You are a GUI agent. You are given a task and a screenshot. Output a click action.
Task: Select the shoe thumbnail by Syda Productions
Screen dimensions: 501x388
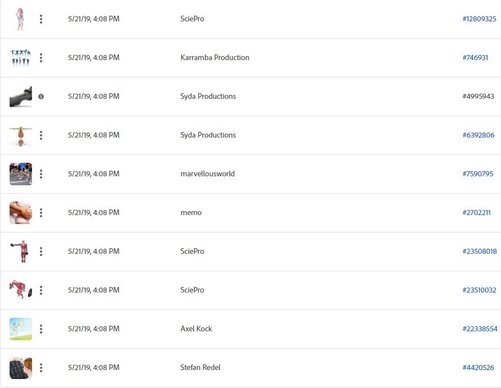coord(21,97)
